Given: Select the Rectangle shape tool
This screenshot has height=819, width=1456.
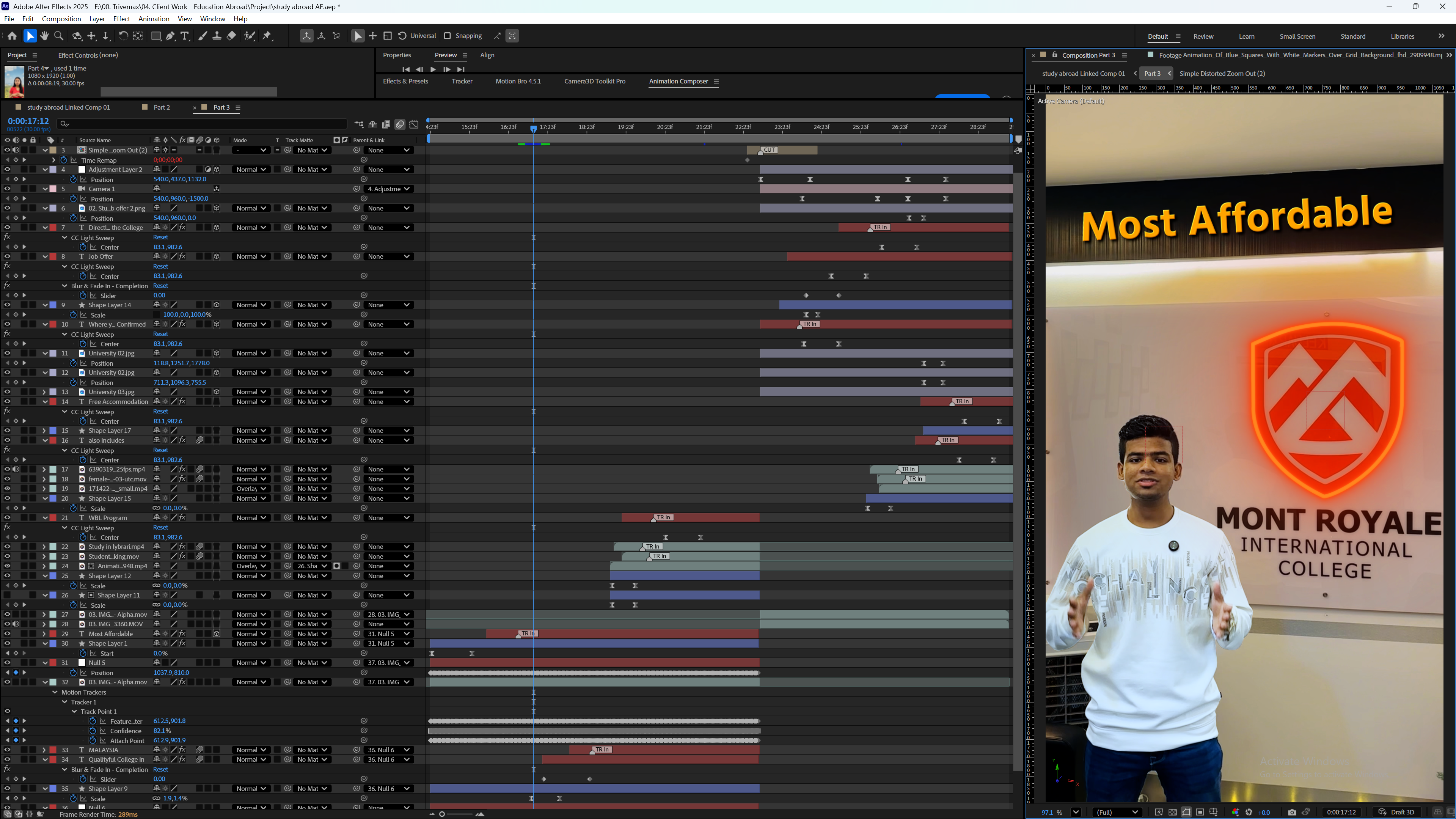Looking at the screenshot, I should coord(156,36).
